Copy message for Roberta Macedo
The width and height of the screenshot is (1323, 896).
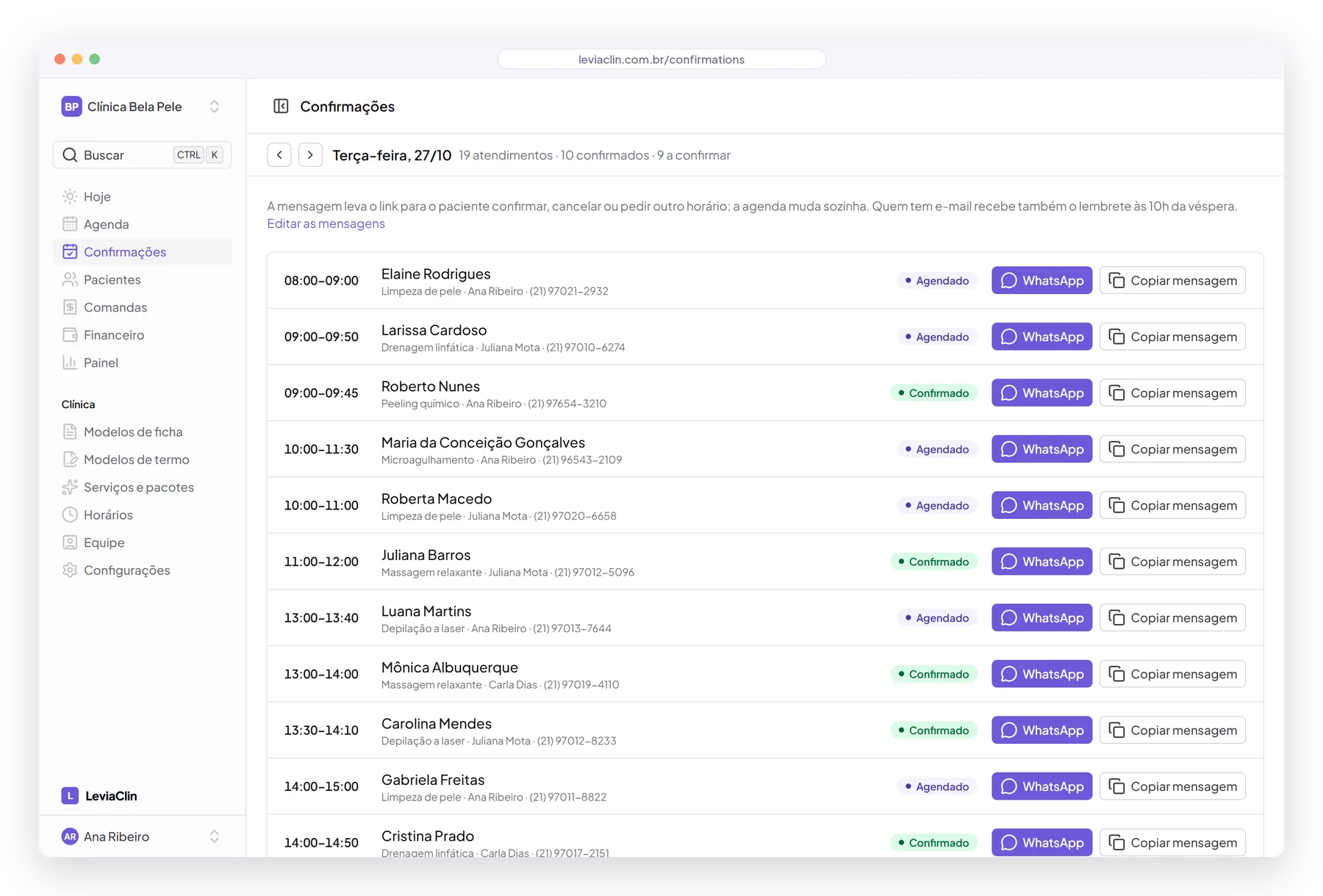[1172, 505]
